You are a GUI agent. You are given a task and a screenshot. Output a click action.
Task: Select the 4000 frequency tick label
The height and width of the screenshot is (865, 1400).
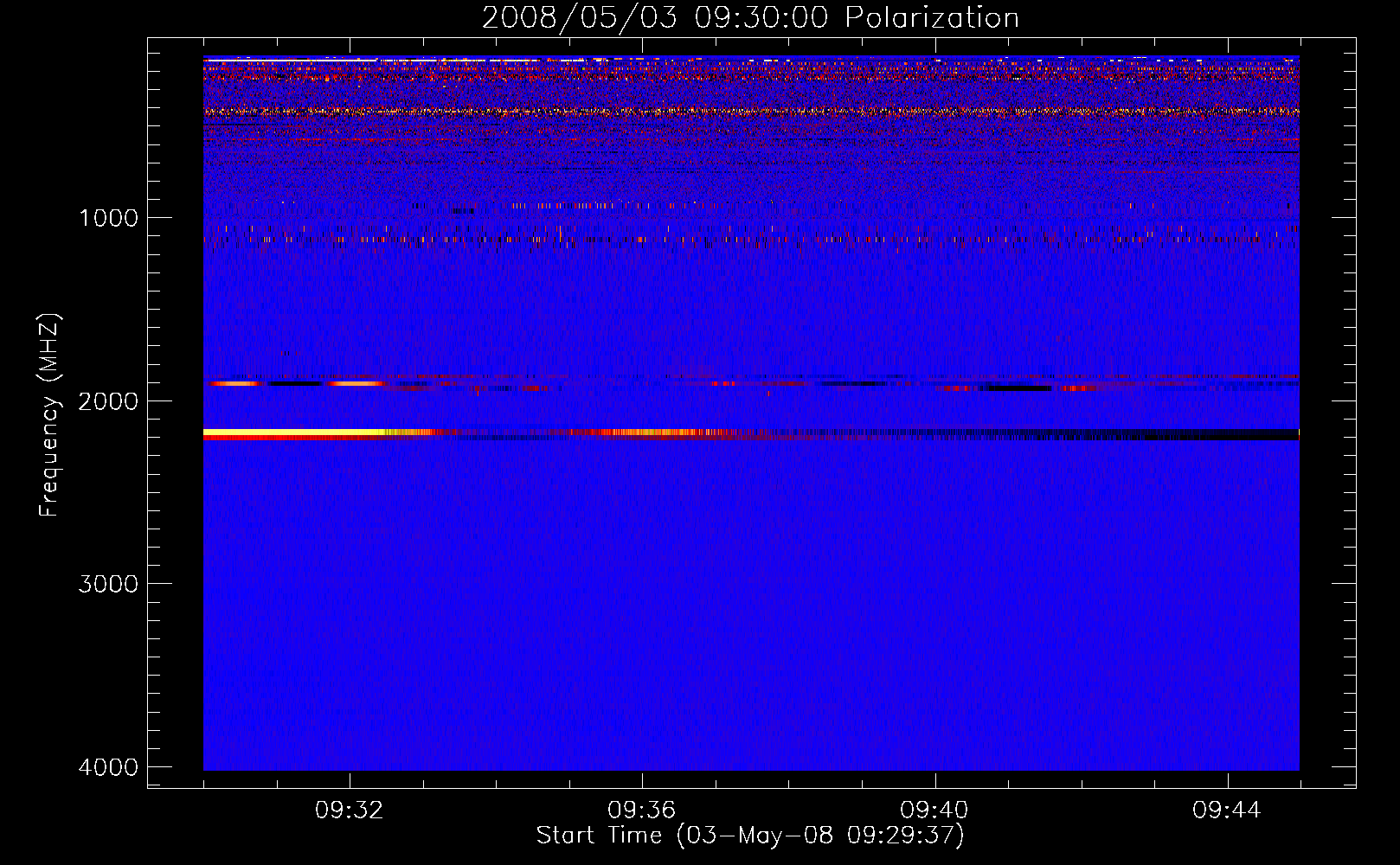[x=108, y=767]
